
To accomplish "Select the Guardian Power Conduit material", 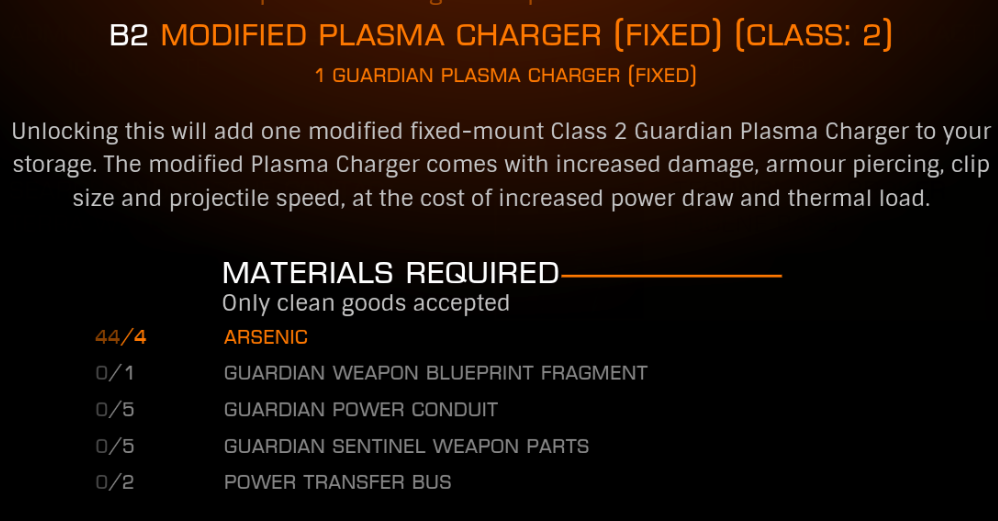I will click(361, 410).
